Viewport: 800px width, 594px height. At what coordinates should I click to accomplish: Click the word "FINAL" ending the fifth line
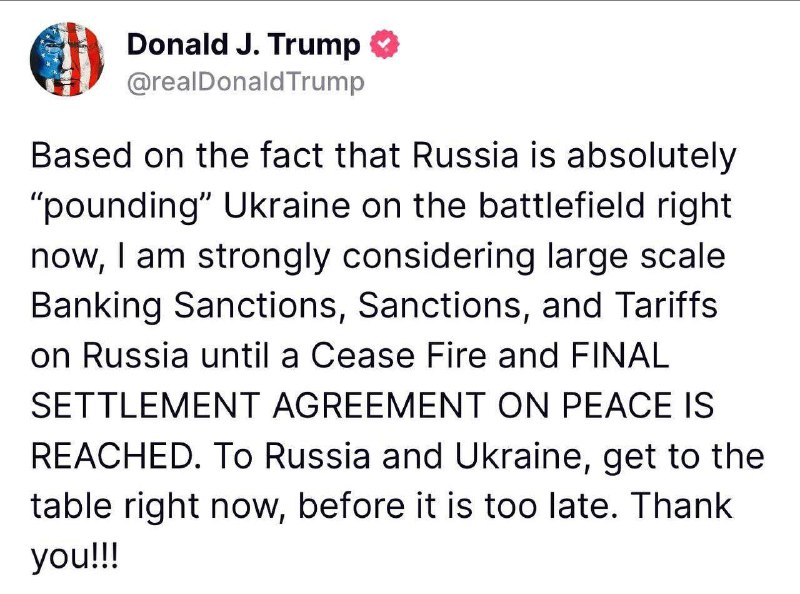click(x=619, y=355)
